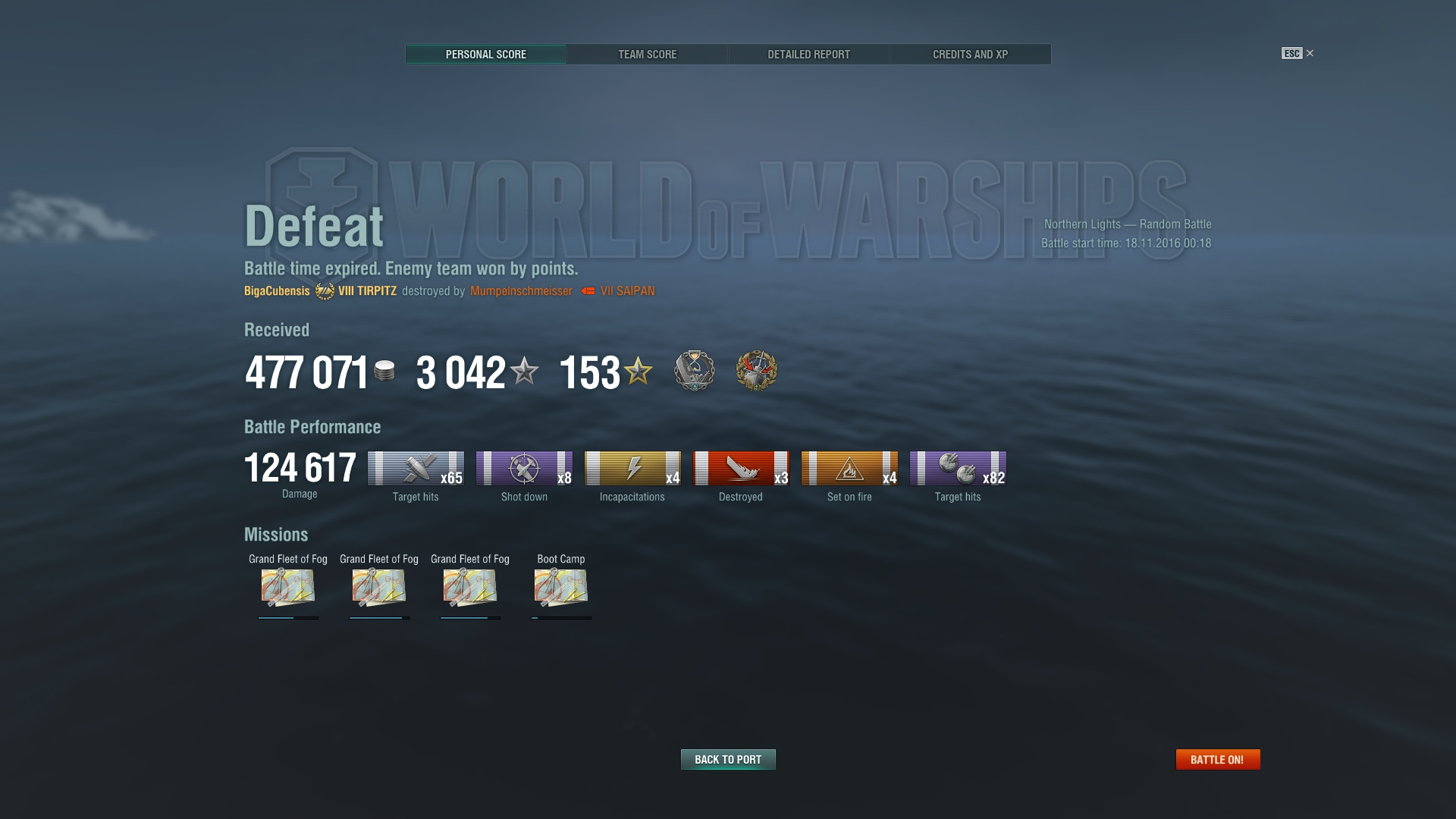Open the Credits and XP tab
1456x819 pixels.
coord(971,55)
